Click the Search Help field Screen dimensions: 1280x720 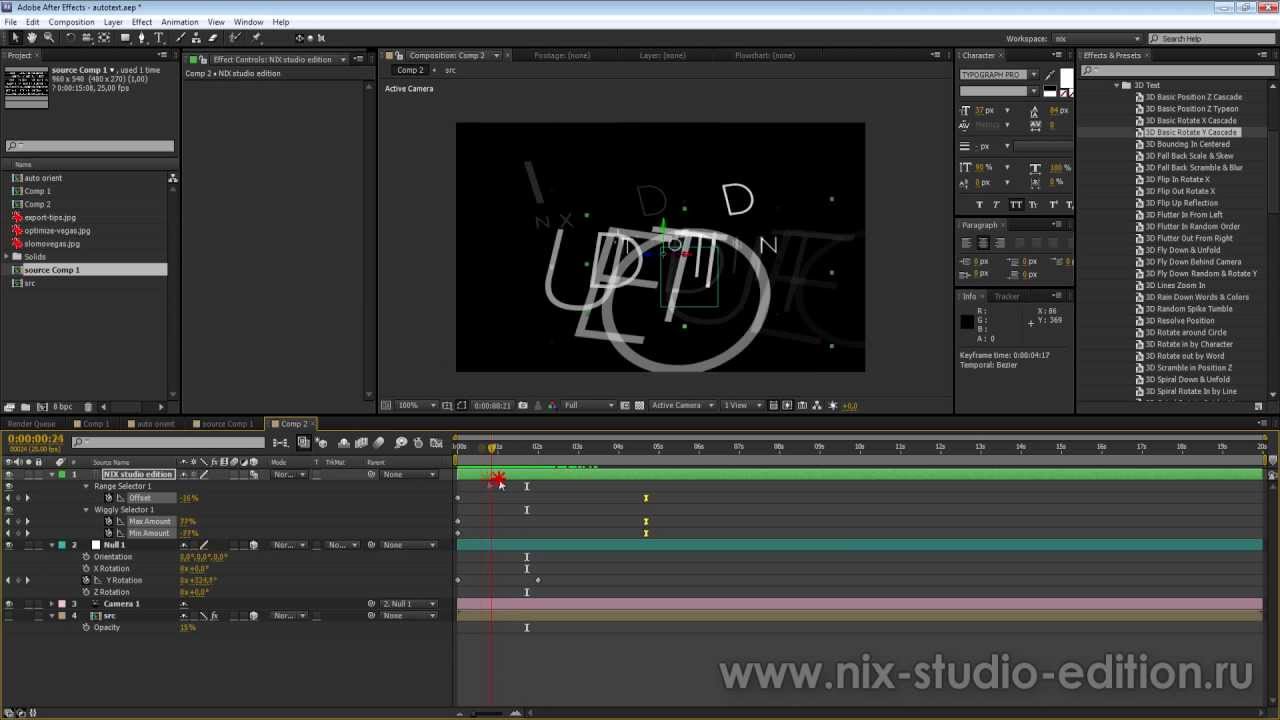point(1214,38)
